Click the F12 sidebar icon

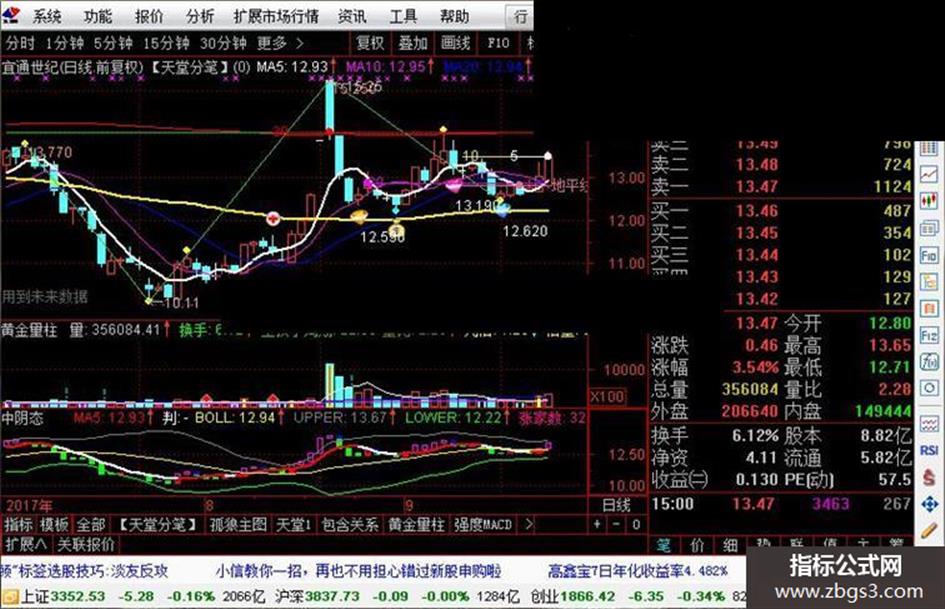[929, 335]
